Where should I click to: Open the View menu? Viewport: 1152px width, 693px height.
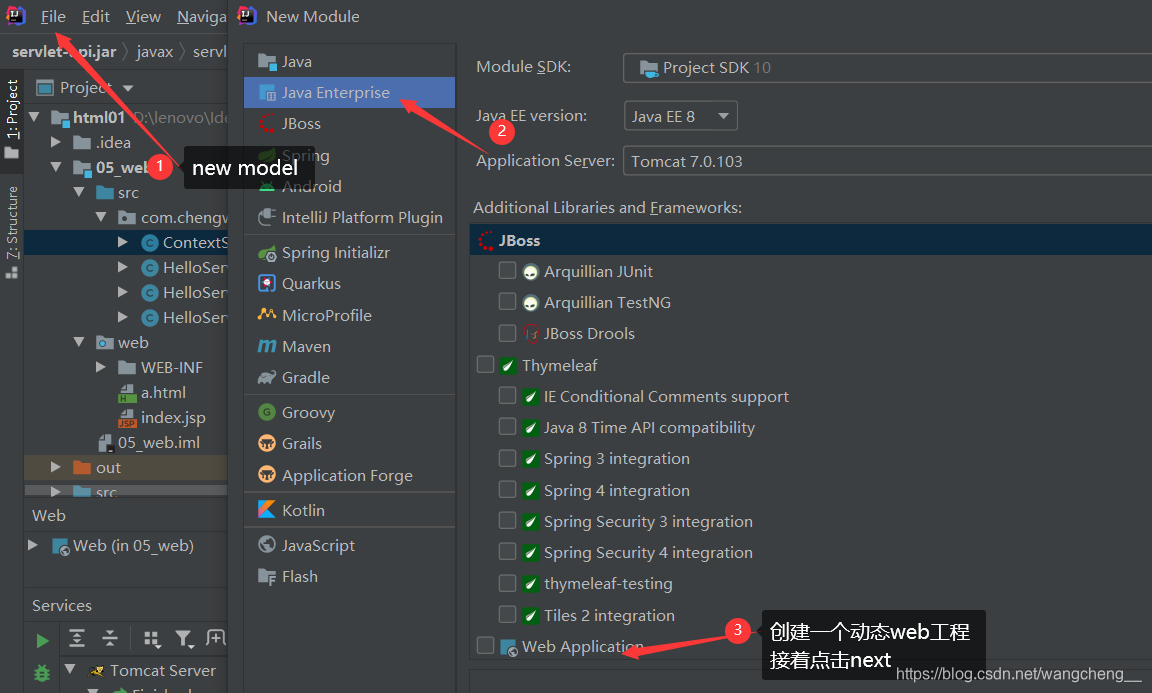coord(143,16)
